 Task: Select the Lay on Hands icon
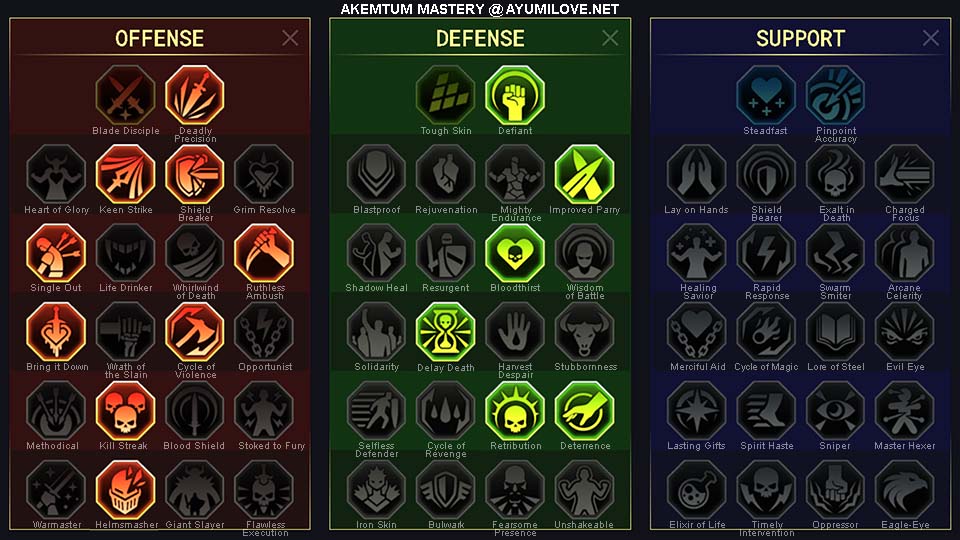coord(697,174)
